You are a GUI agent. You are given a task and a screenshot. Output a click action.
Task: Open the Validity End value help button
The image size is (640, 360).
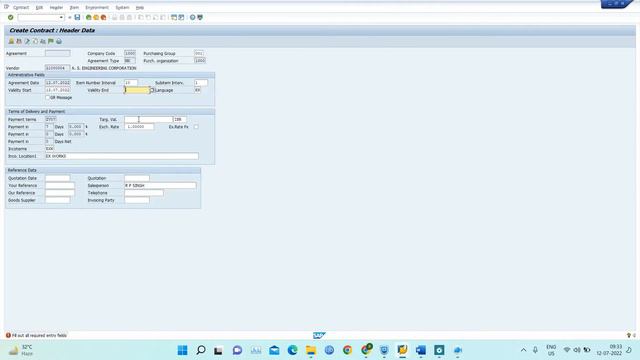tap(152, 90)
